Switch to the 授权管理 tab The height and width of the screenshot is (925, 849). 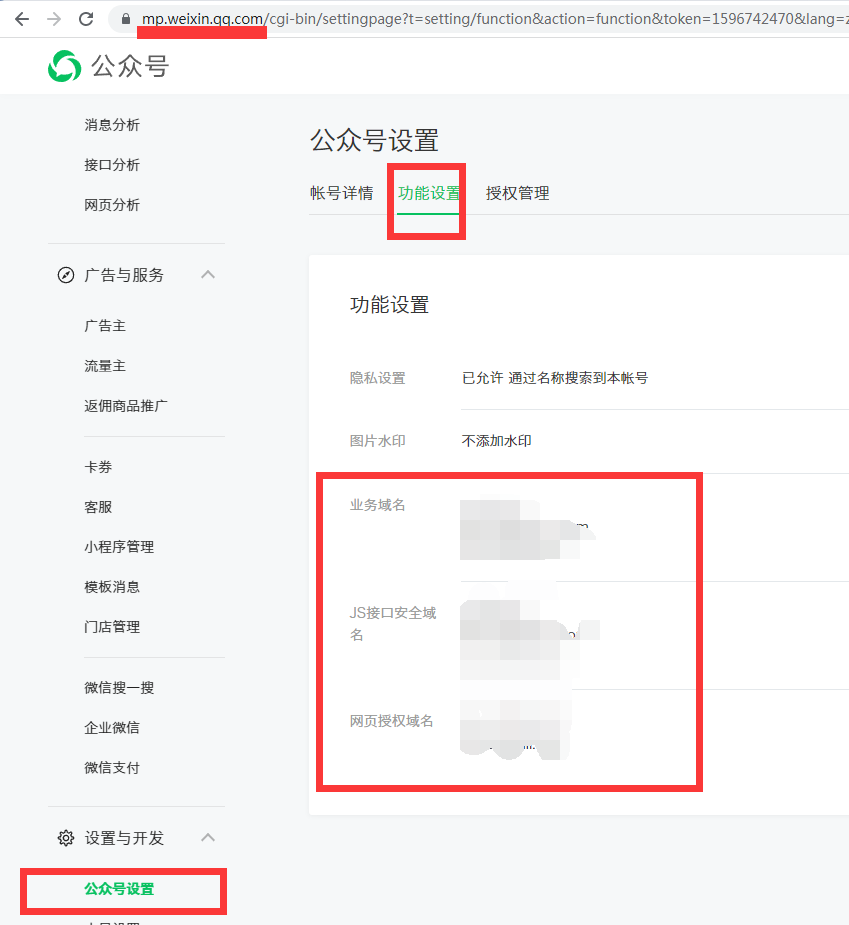tap(517, 193)
